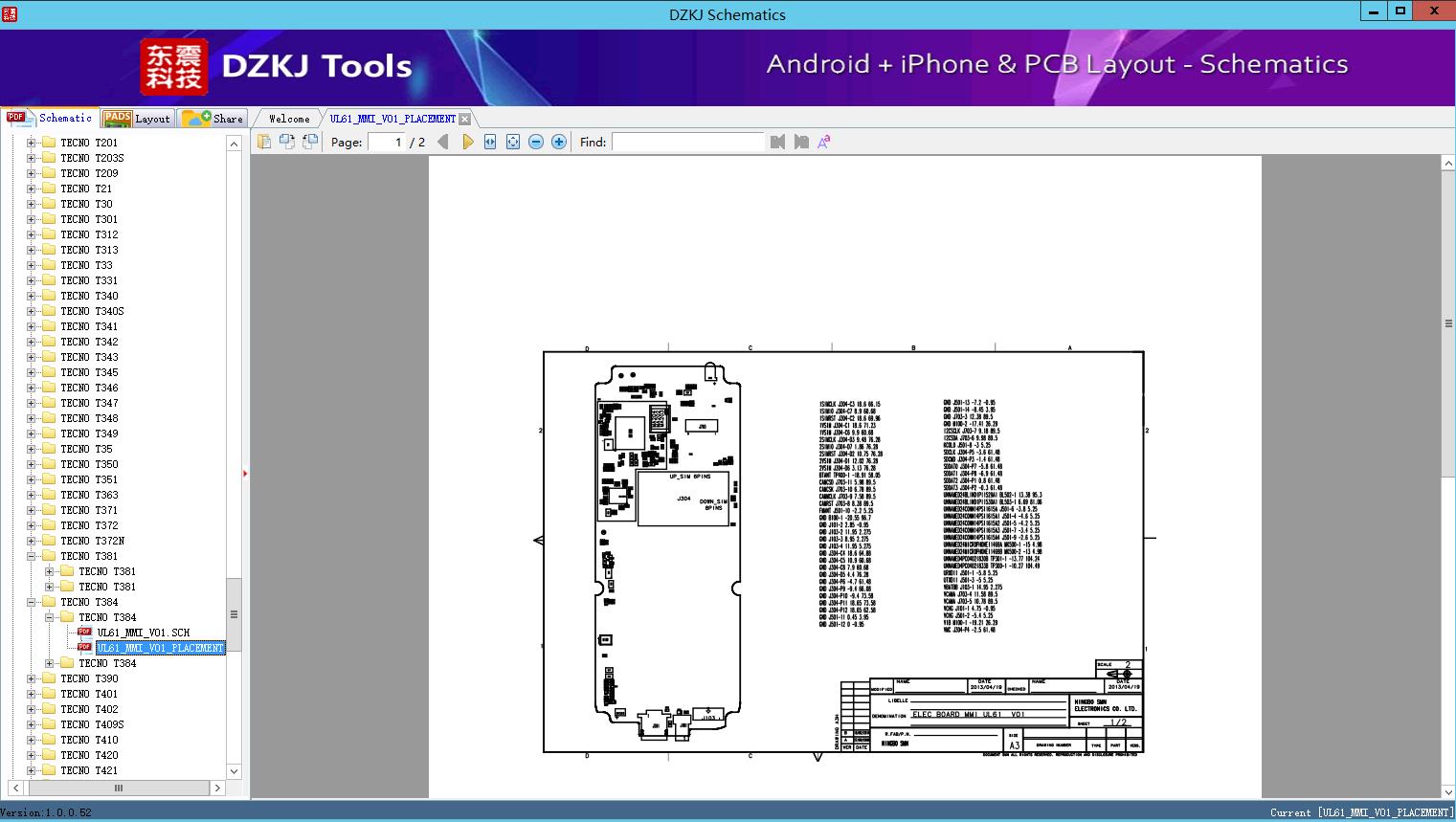The image size is (1456, 822).
Task: Collapse the side panel with the red splitter arrow
Action: (245, 474)
